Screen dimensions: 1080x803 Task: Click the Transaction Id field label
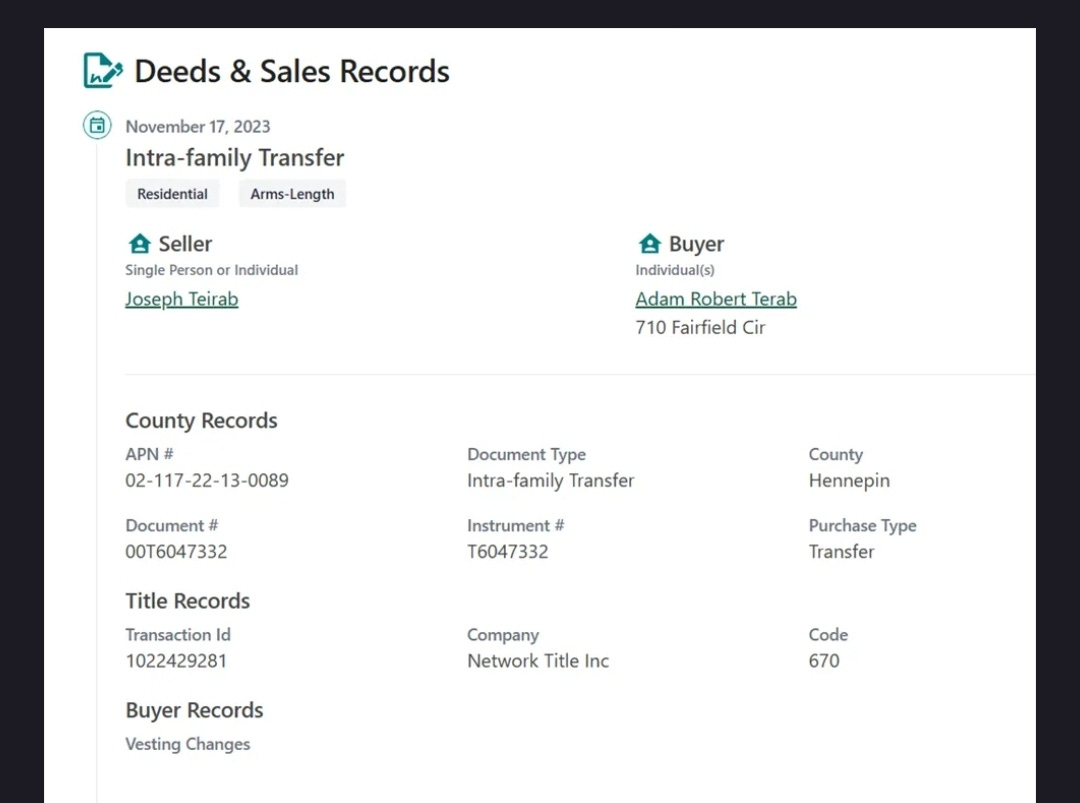tap(178, 634)
